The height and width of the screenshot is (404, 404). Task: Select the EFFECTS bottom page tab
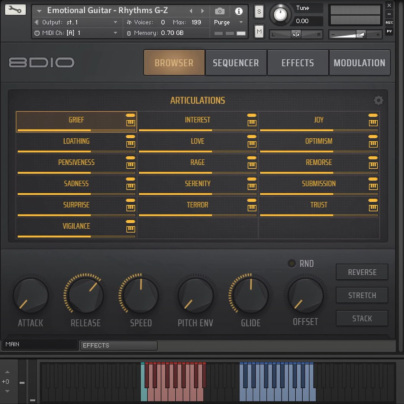pos(118,345)
